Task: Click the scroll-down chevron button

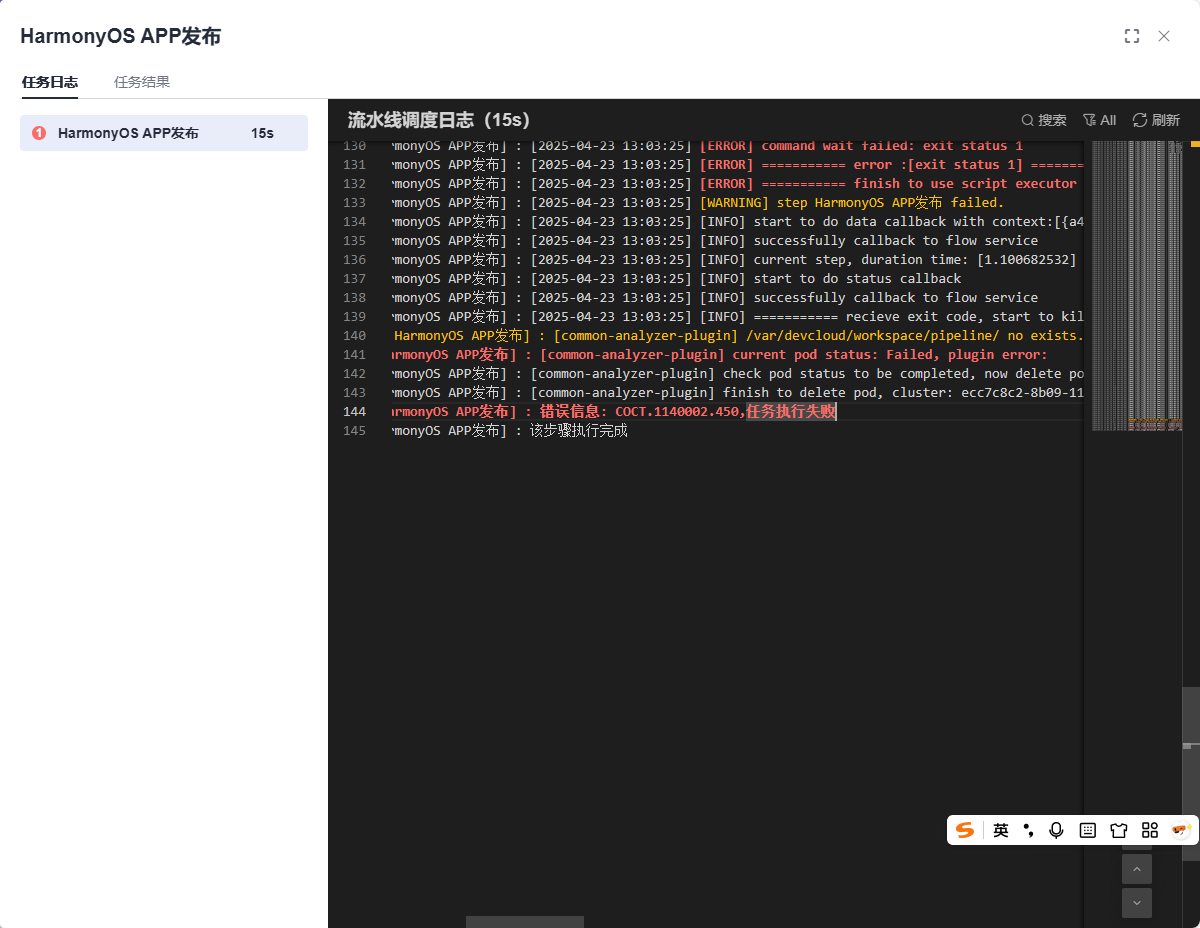Action: (x=1136, y=903)
